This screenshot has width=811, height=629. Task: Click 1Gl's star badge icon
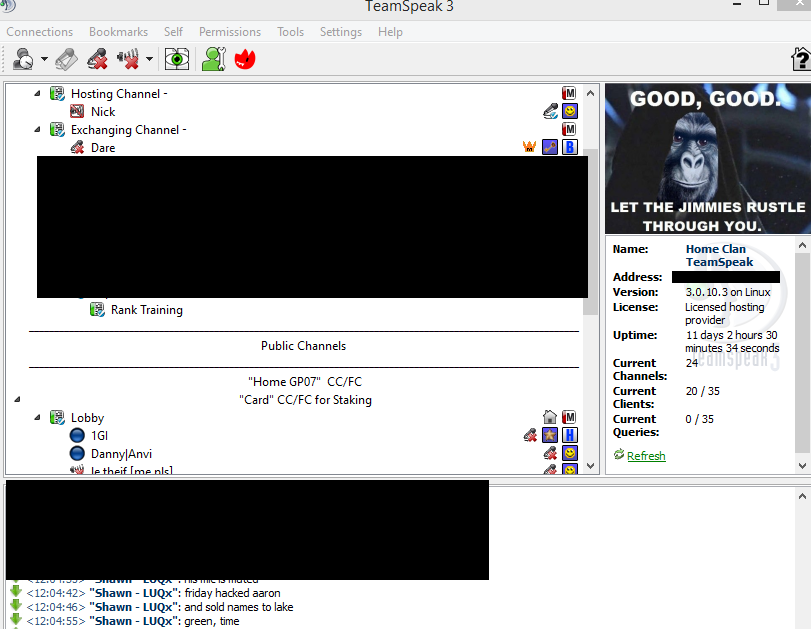click(550, 435)
